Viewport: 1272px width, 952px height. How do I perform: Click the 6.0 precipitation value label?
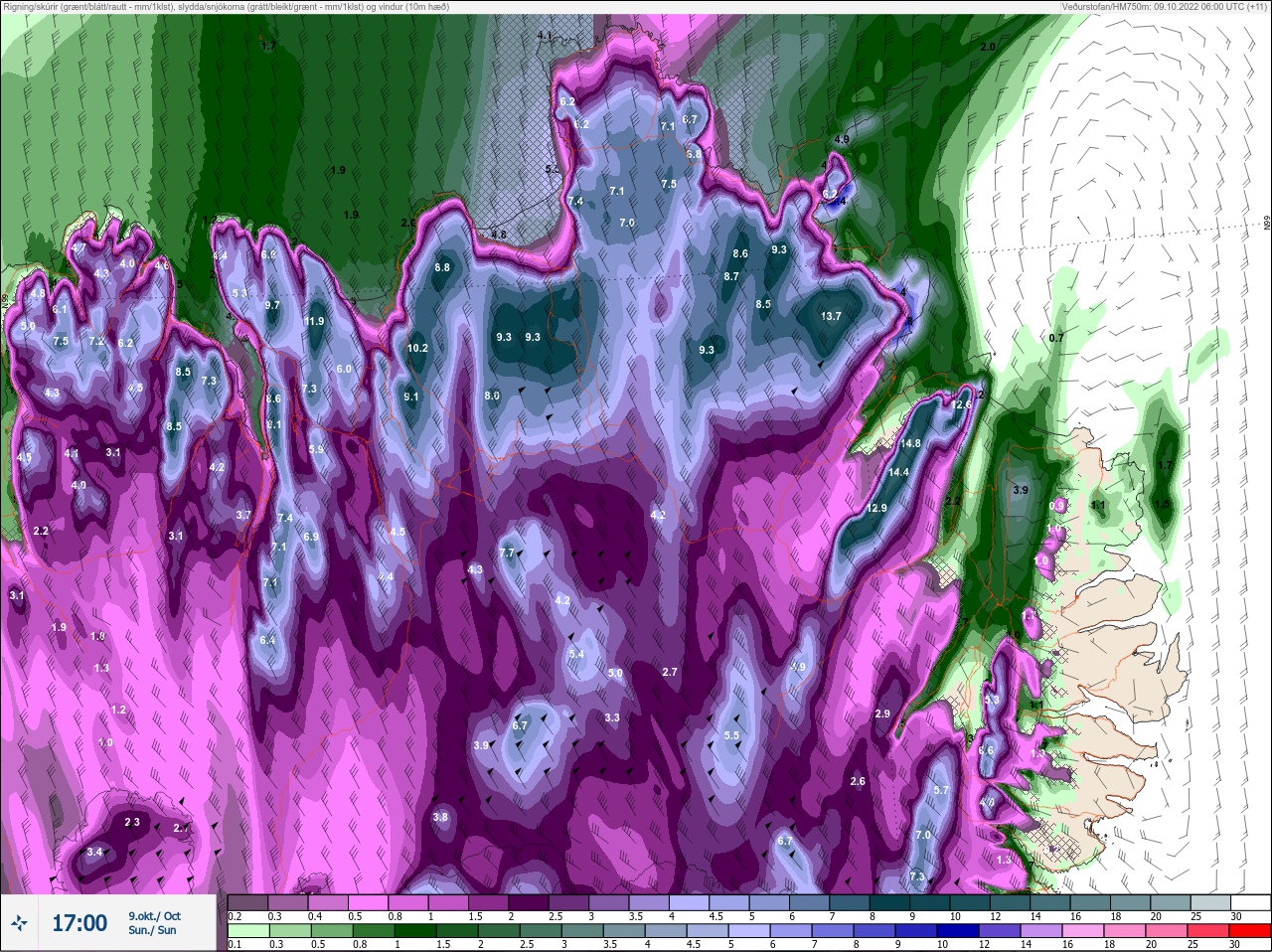(x=344, y=369)
